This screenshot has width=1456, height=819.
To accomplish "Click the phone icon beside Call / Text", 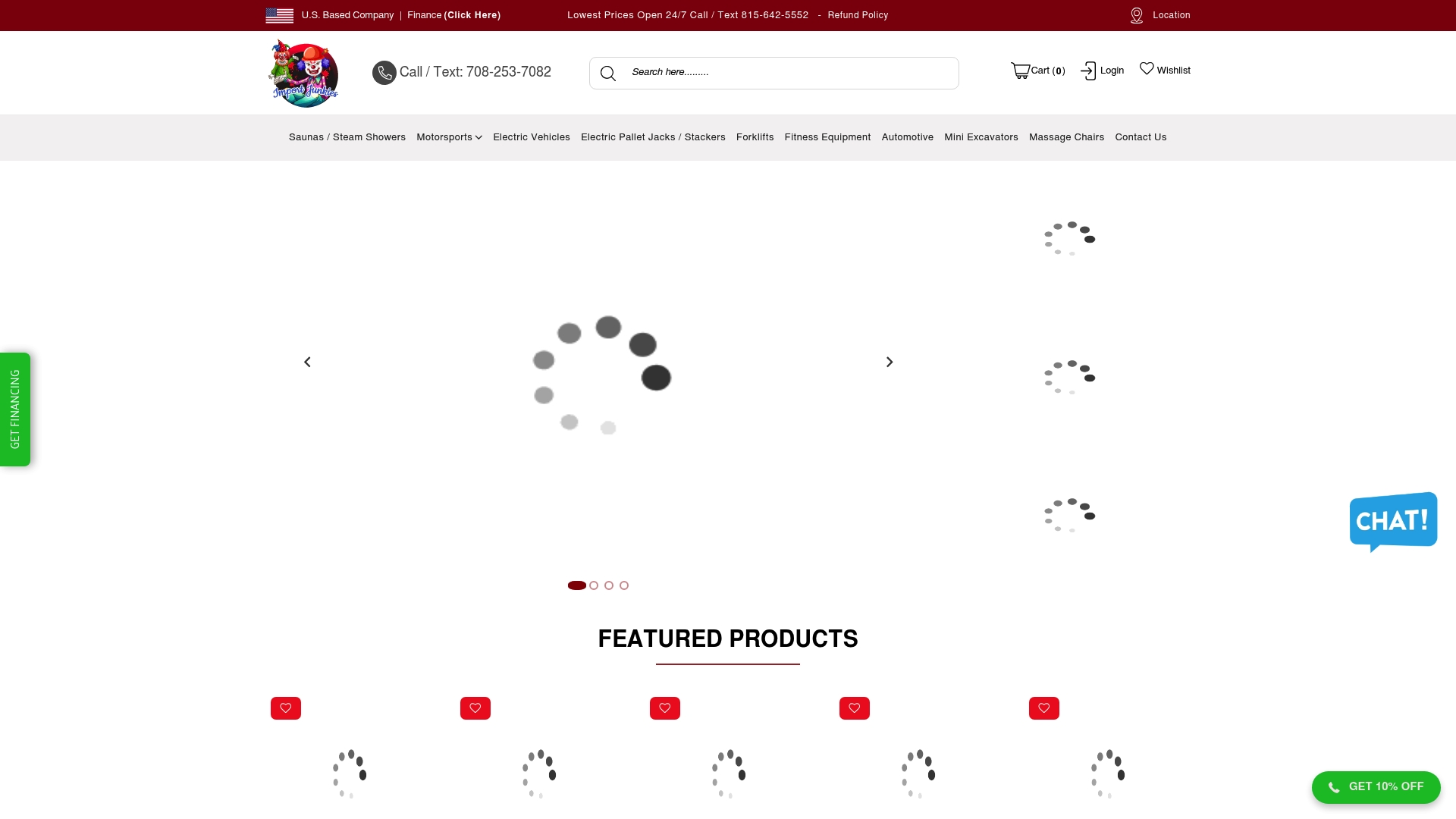I will tap(384, 73).
